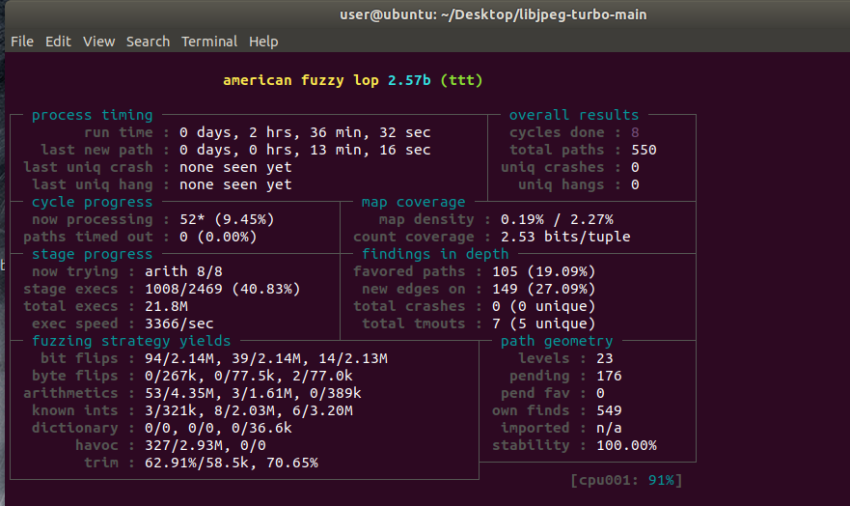Image resolution: width=850 pixels, height=506 pixels.
Task: Click last new path value '13 min, 16 sec'
Action: pos(370,150)
